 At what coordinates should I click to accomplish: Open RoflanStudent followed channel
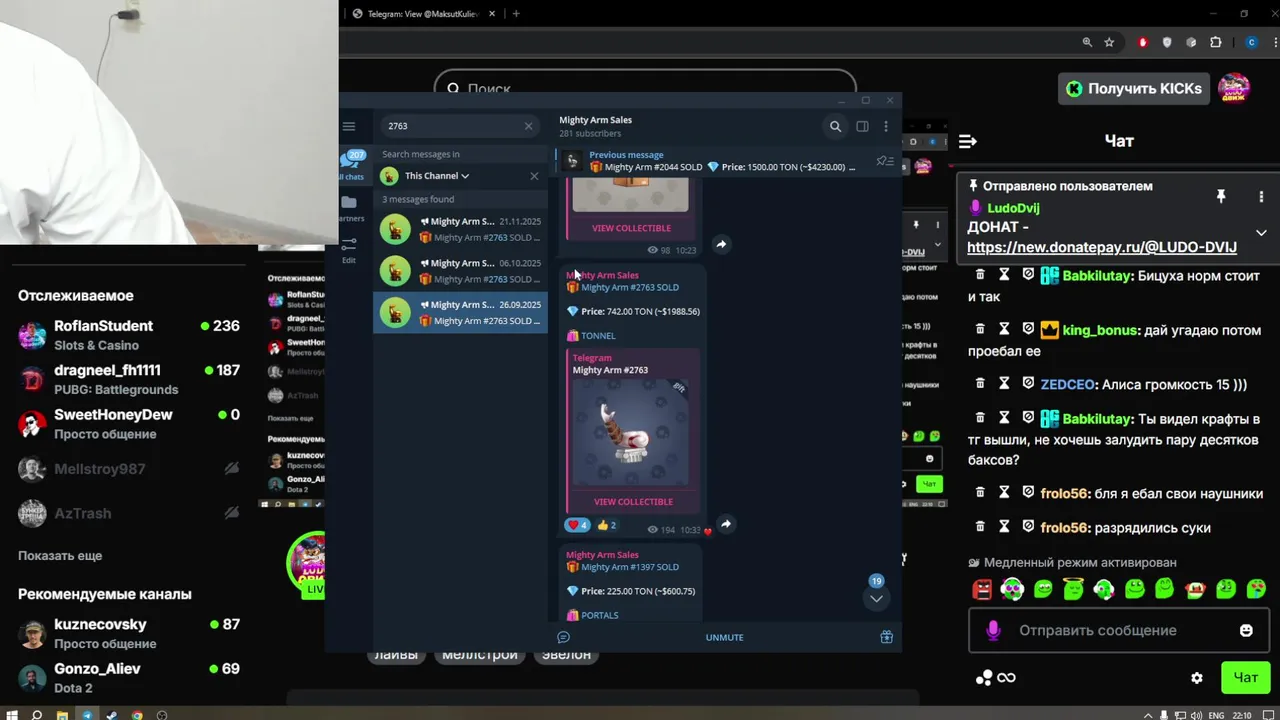(128, 335)
